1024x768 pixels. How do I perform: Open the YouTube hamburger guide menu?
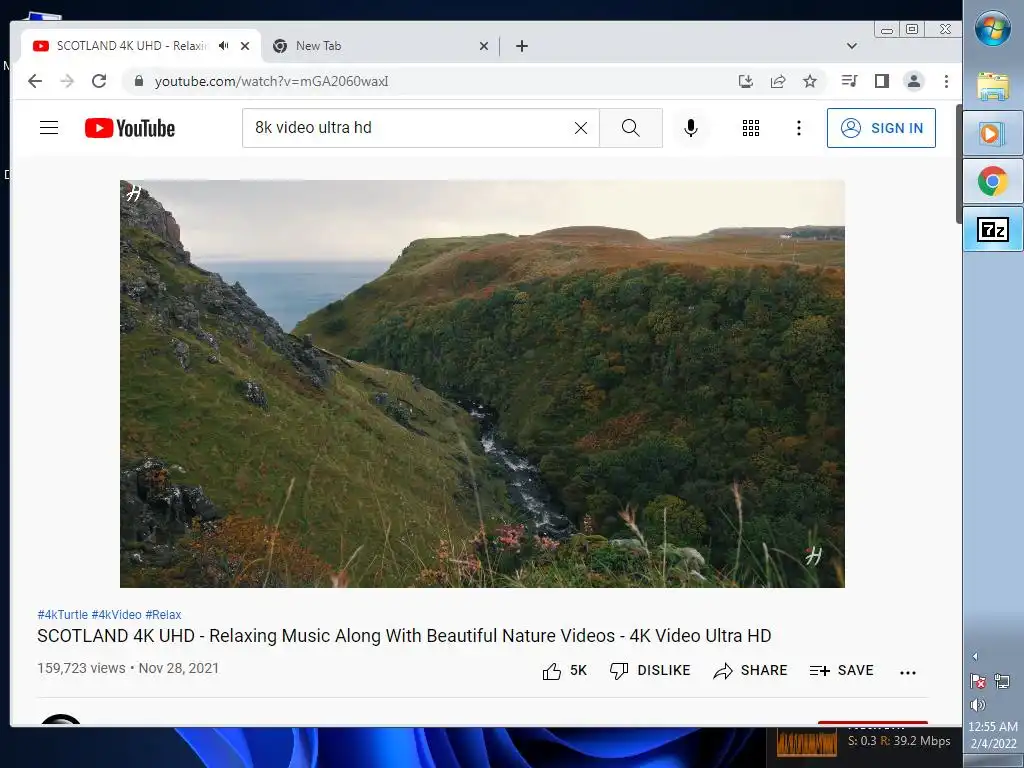tap(49, 127)
